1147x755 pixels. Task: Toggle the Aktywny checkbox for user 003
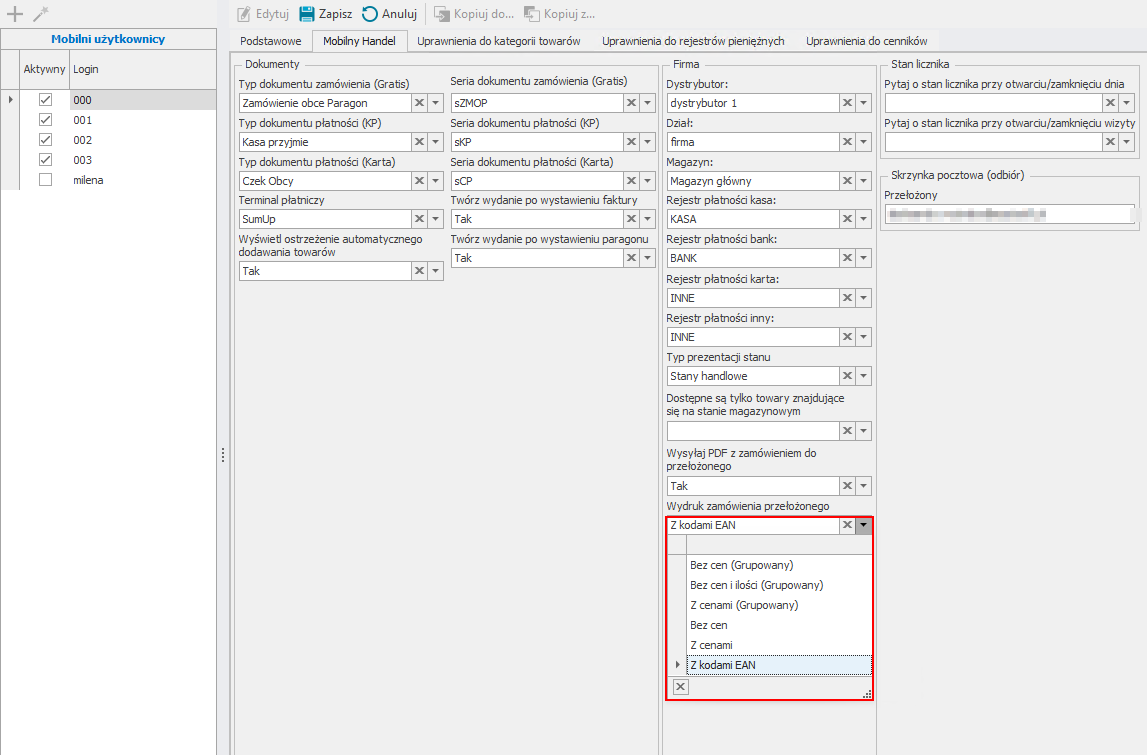(x=45, y=160)
